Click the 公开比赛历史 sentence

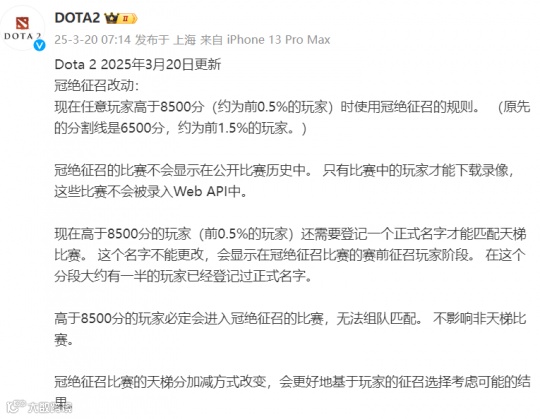tap(184, 170)
